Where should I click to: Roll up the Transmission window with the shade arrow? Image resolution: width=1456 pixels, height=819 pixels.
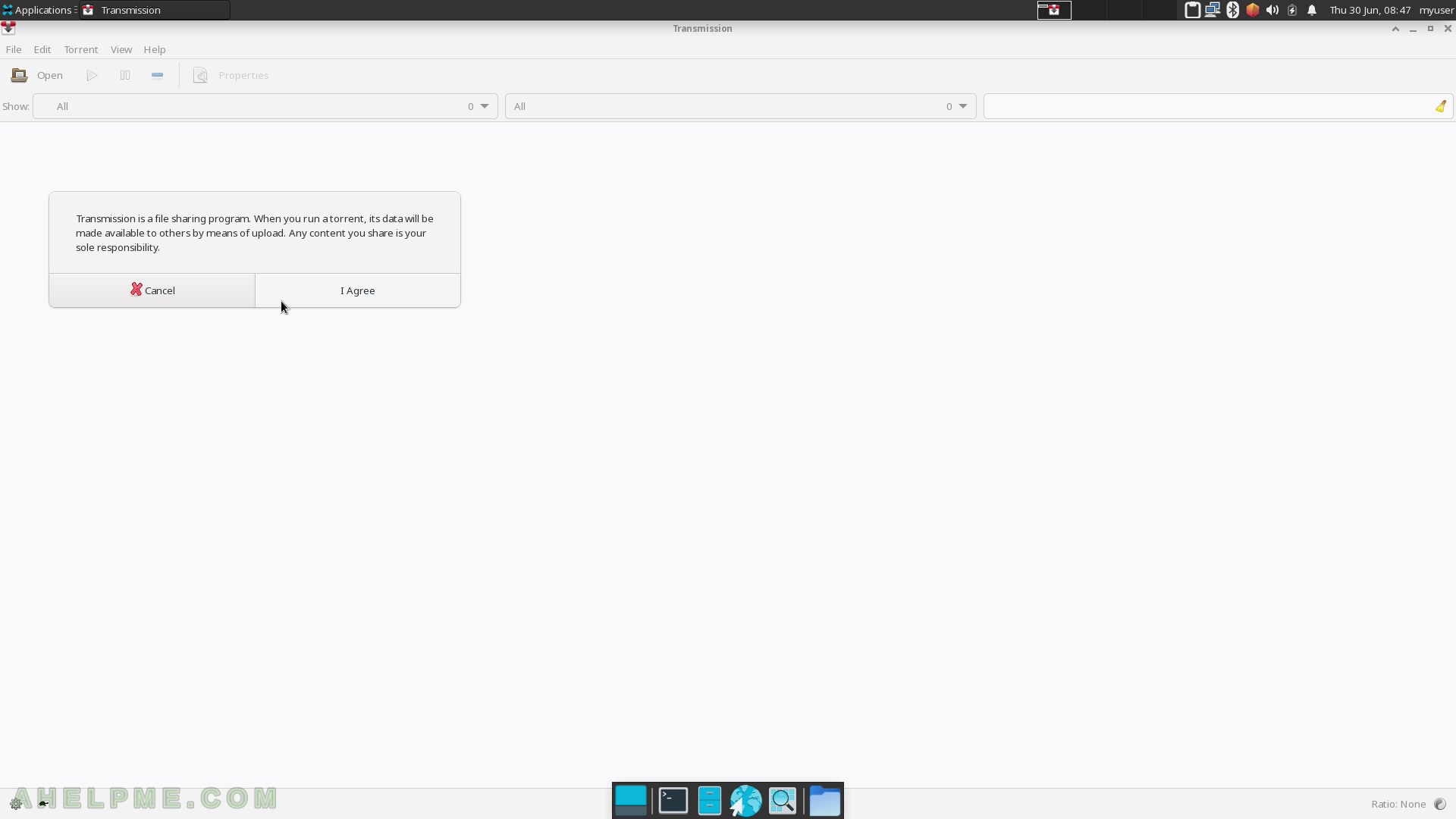coord(1395,28)
